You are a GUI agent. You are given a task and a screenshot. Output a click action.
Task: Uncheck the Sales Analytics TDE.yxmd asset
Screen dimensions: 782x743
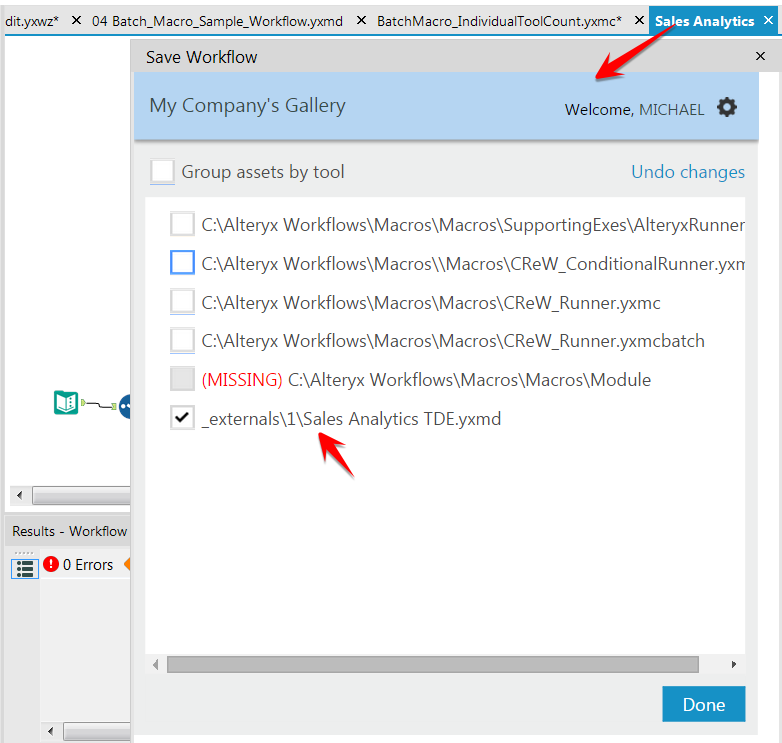click(182, 418)
